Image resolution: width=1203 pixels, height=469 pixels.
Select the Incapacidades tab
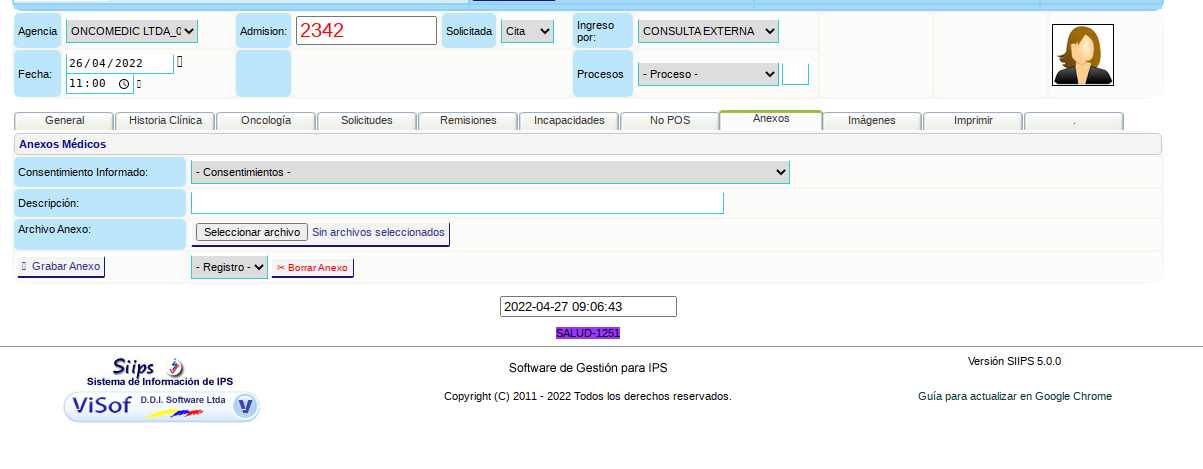coord(569,120)
